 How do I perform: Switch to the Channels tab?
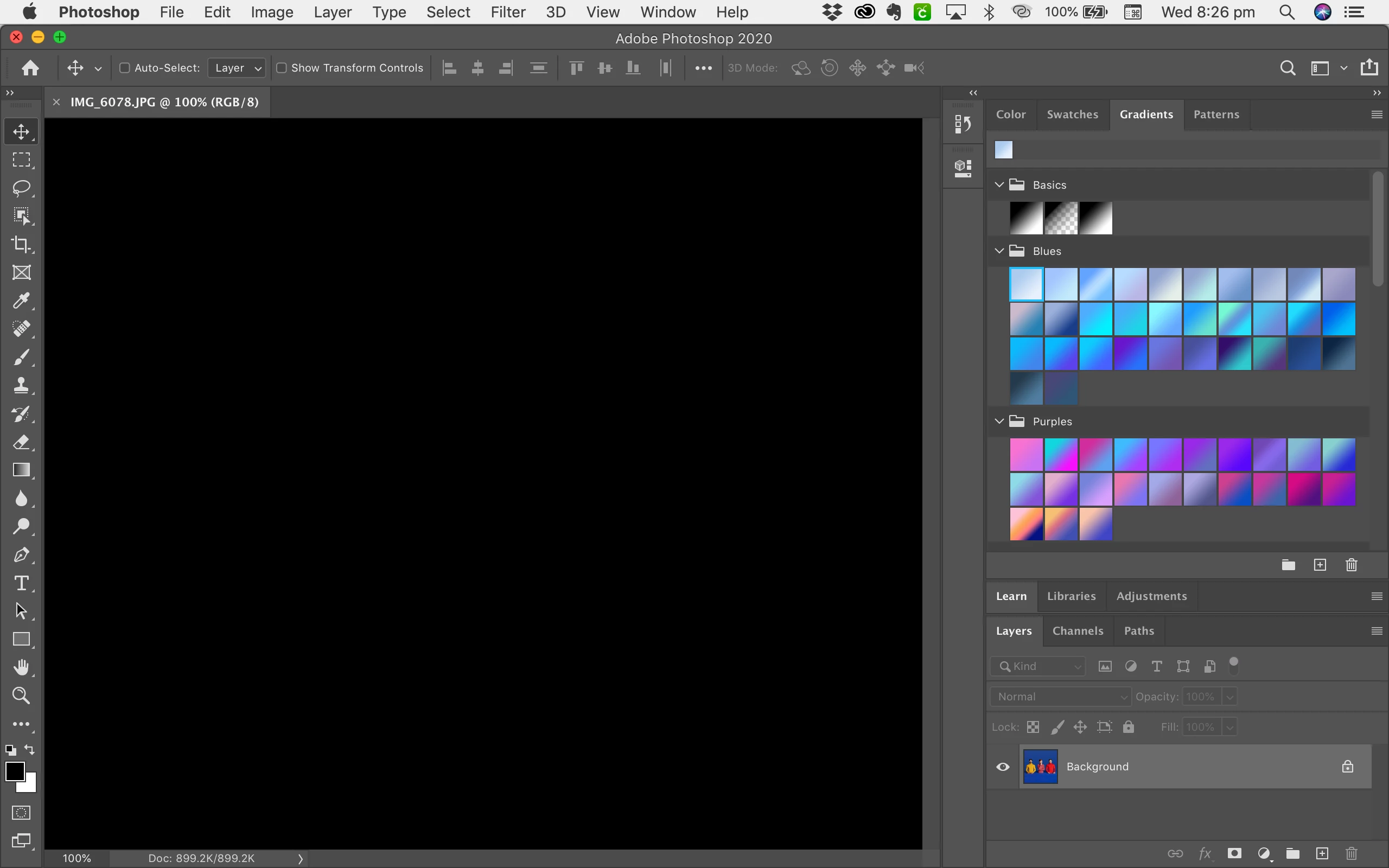(1078, 631)
